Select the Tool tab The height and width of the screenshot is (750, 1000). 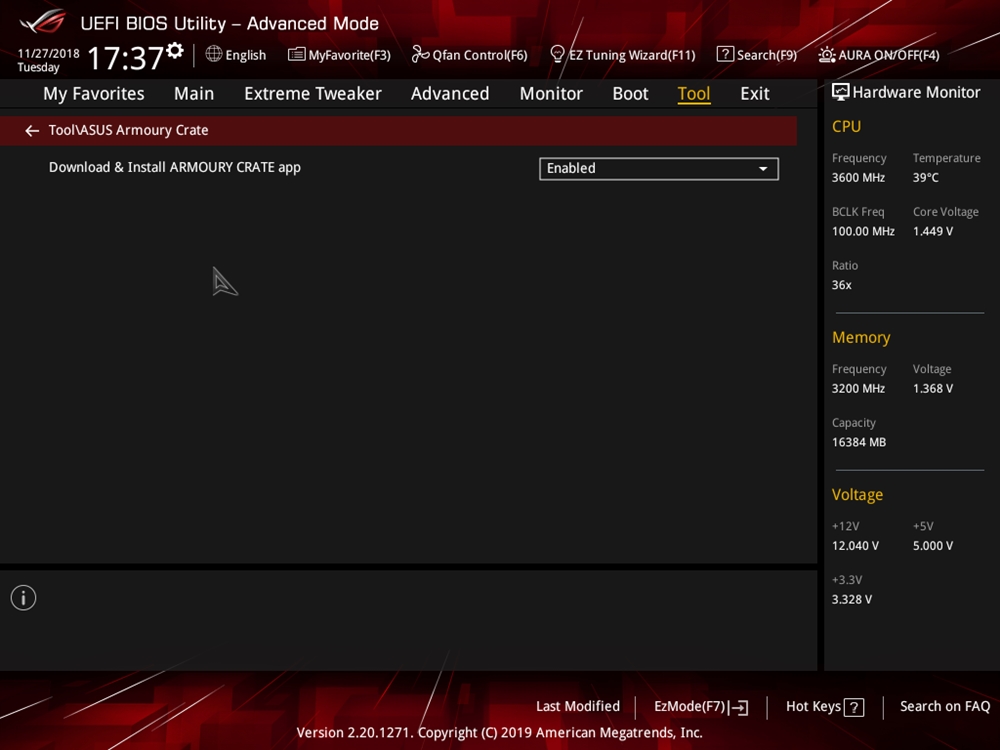click(694, 94)
